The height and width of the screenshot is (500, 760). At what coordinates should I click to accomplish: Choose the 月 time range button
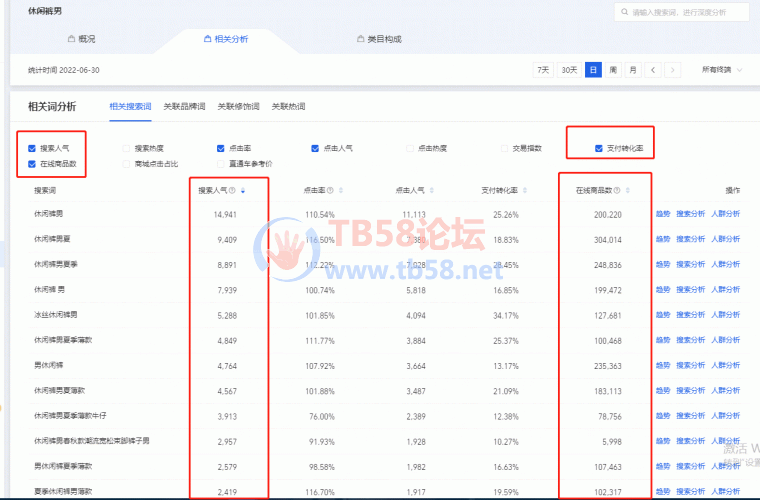[633, 70]
